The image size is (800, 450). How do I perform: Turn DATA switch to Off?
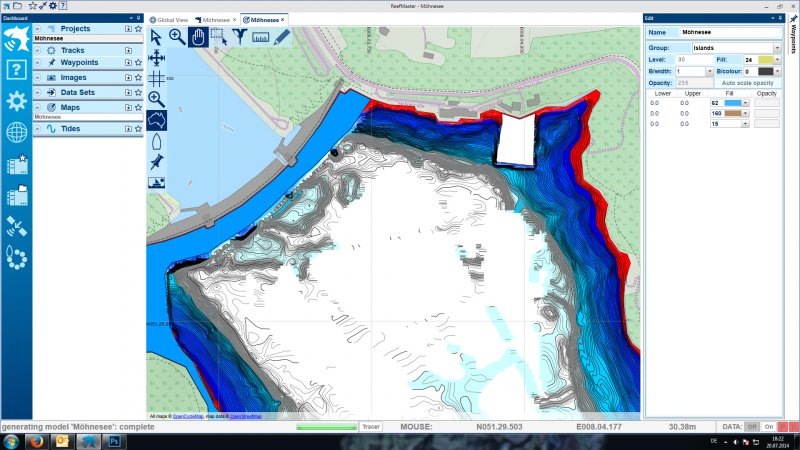(752, 426)
